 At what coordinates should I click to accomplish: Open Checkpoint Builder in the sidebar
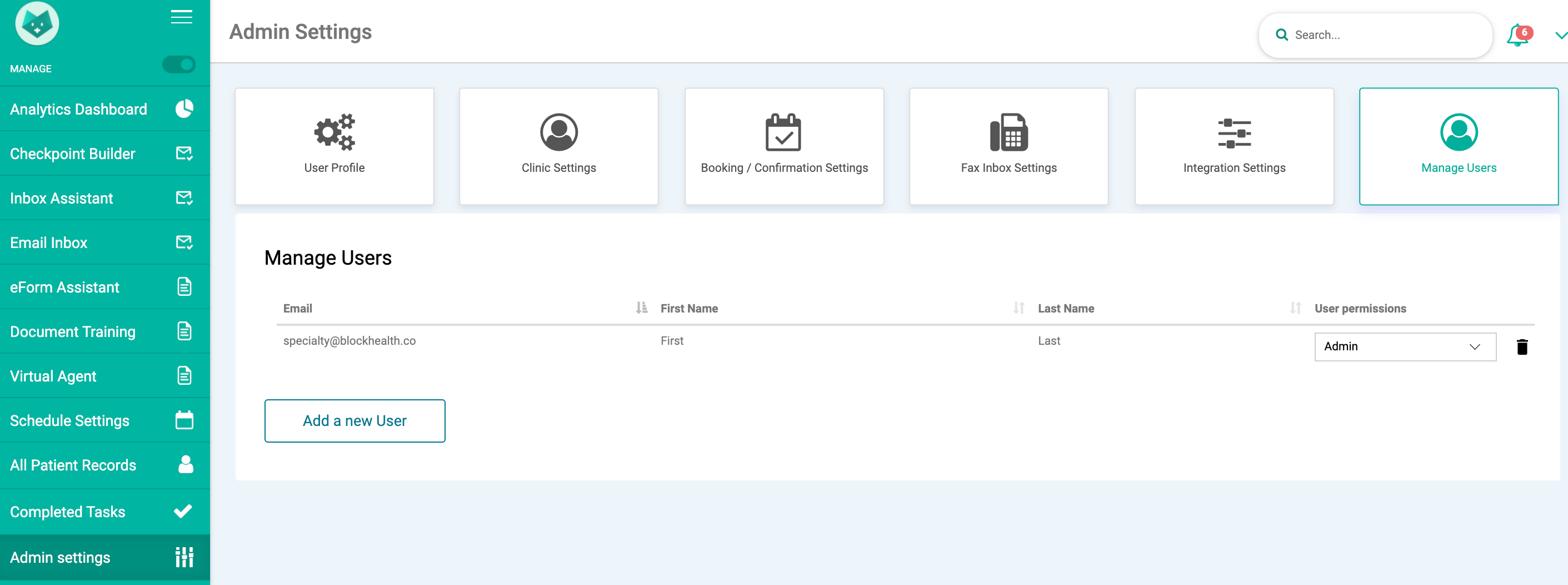104,153
